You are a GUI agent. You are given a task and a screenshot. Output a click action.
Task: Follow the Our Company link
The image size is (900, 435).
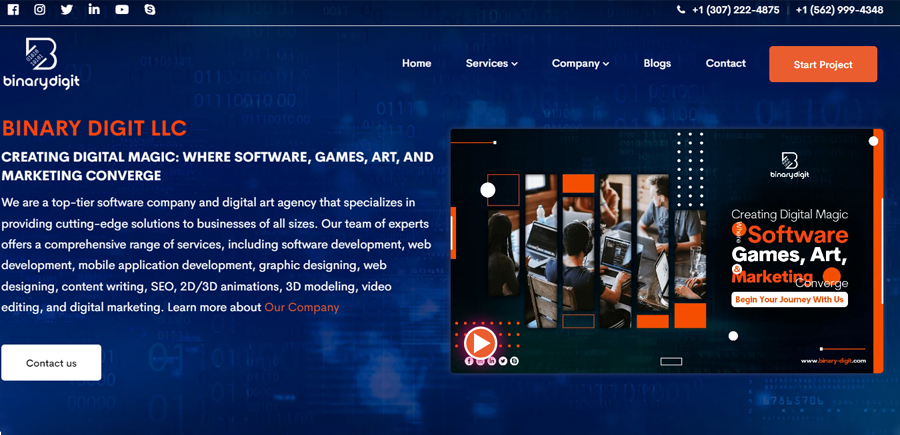[x=301, y=308]
